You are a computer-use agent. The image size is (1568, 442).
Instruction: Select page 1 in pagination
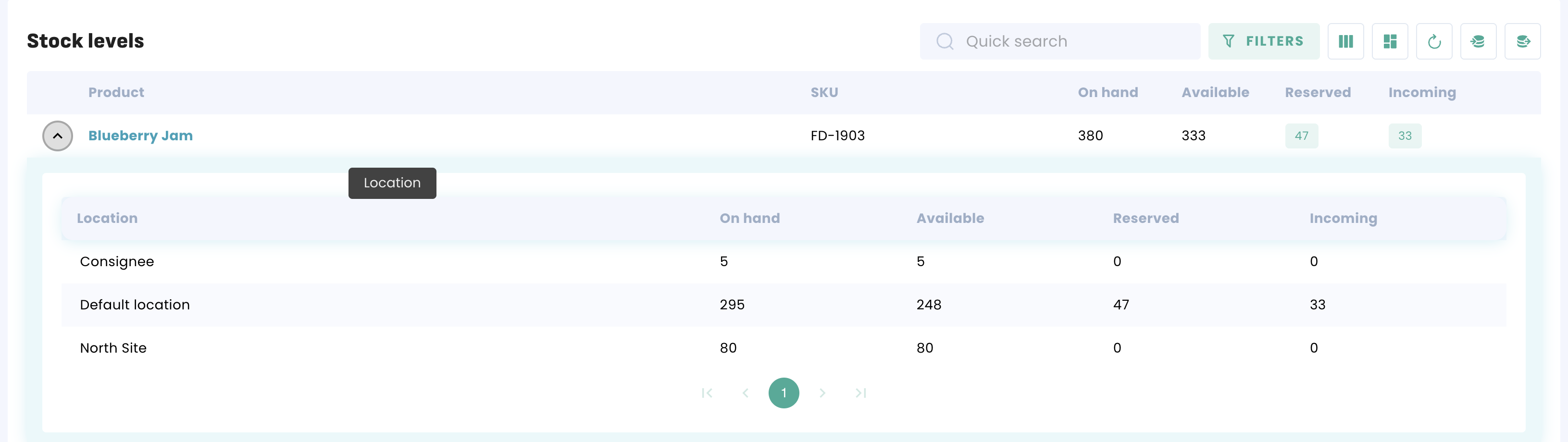[784, 393]
